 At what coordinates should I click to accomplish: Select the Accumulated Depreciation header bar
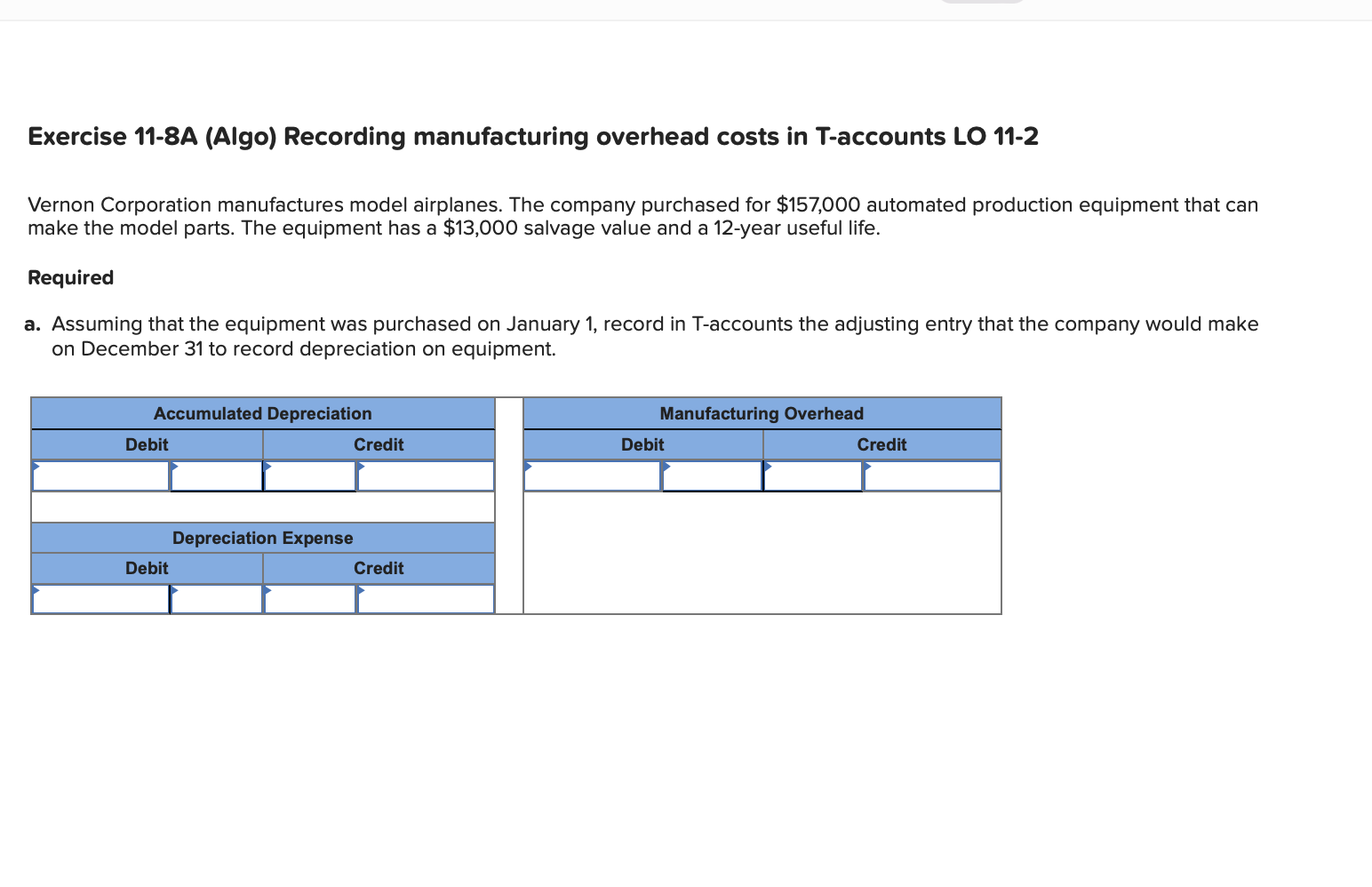point(262,412)
